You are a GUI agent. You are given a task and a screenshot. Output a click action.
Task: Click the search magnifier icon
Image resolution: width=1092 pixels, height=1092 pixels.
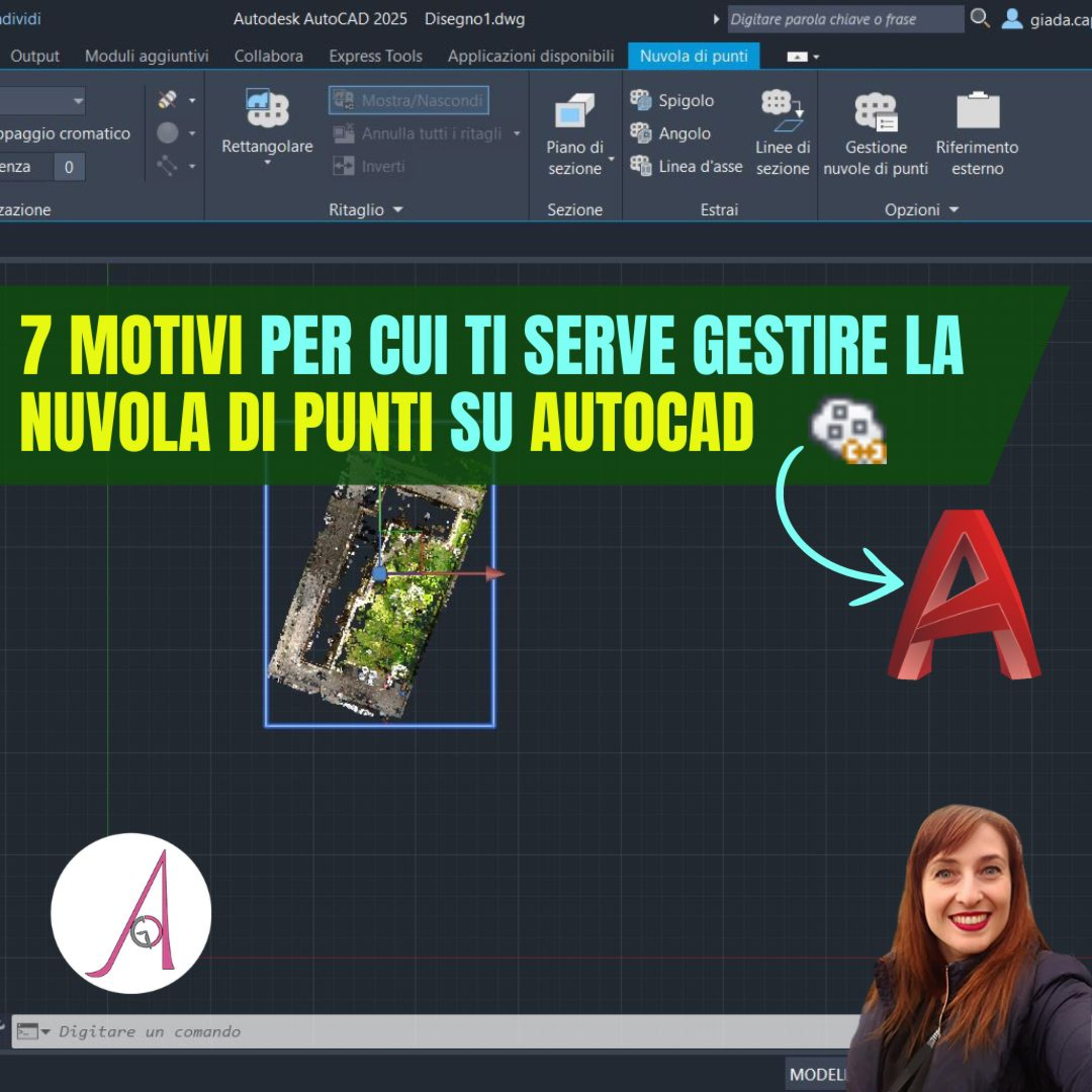point(980,18)
